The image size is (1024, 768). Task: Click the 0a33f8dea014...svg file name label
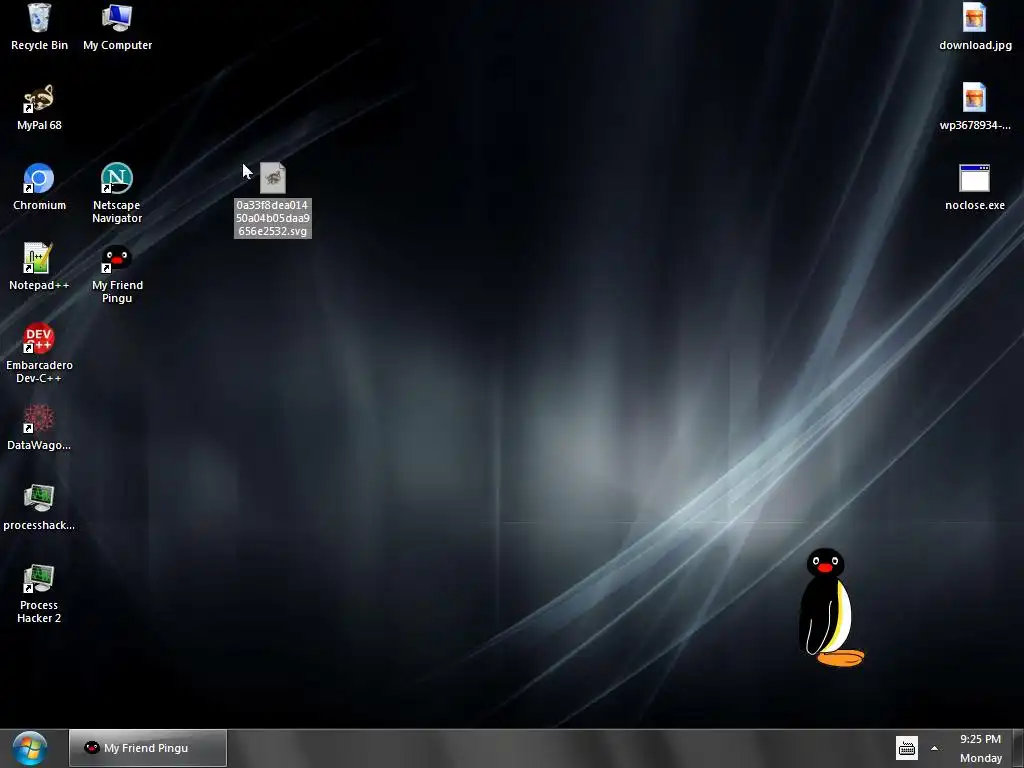[273, 218]
